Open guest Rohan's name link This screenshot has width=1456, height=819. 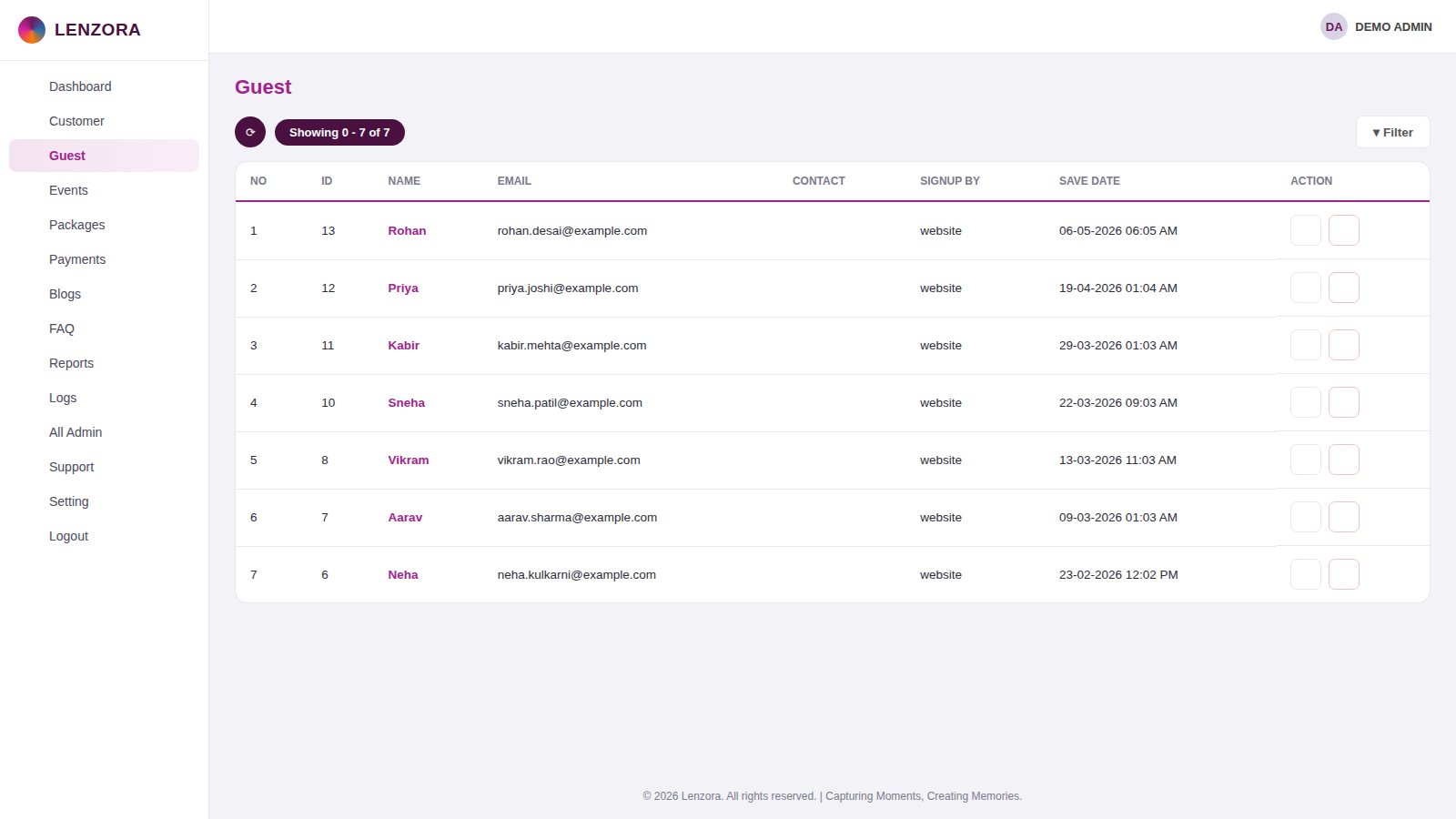tap(407, 230)
